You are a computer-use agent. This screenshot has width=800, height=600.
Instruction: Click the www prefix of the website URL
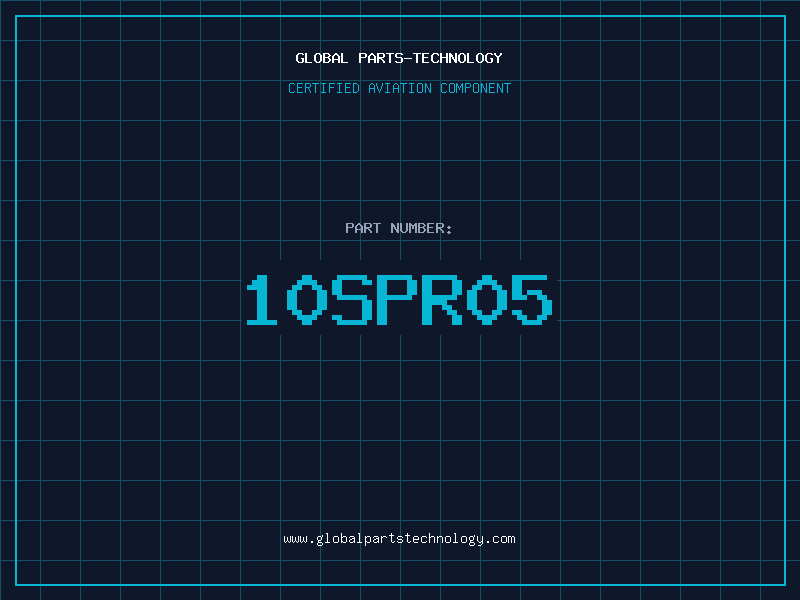[295, 539]
